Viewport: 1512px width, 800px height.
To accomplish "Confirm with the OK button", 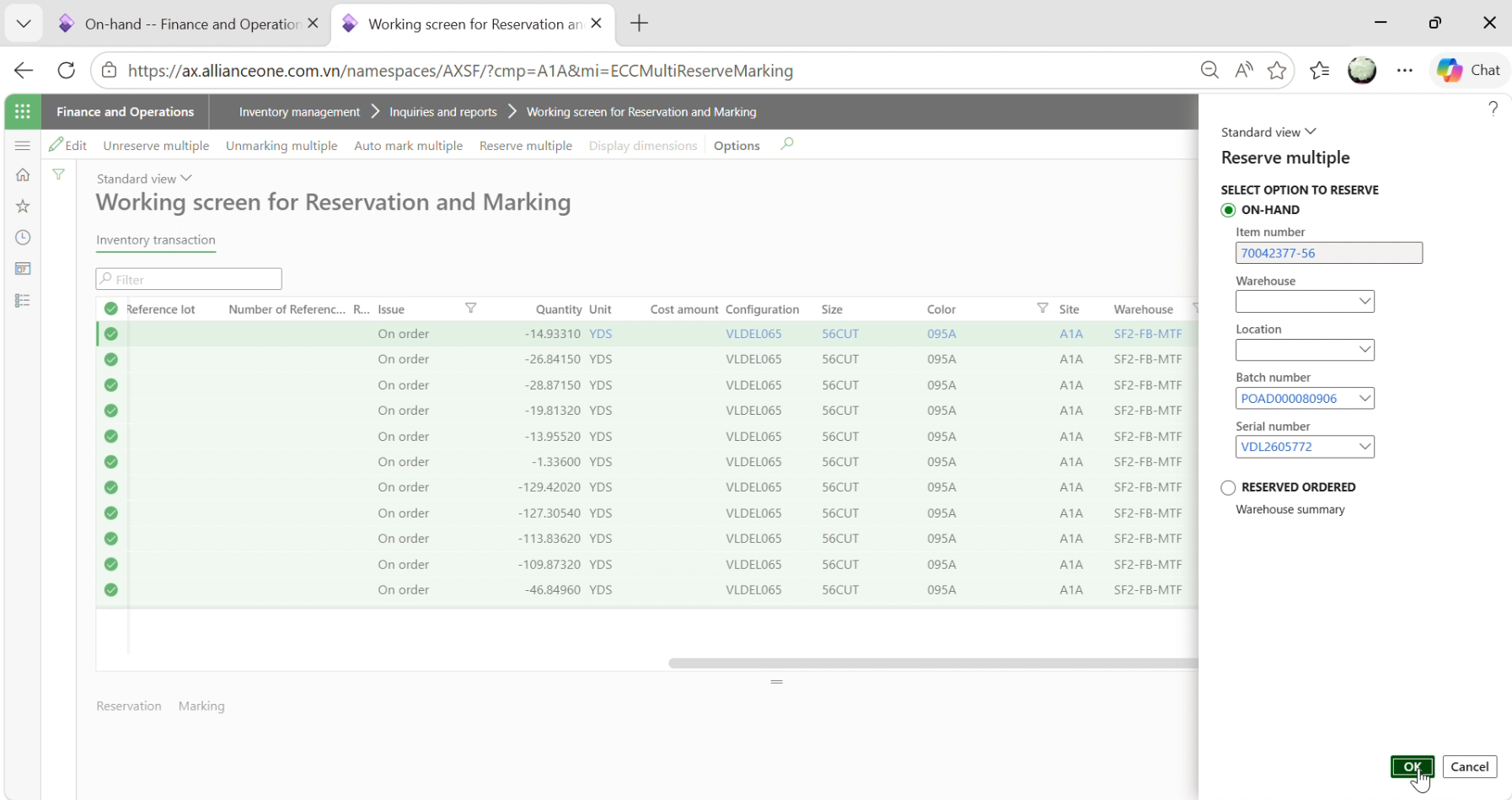I will pyautogui.click(x=1412, y=766).
